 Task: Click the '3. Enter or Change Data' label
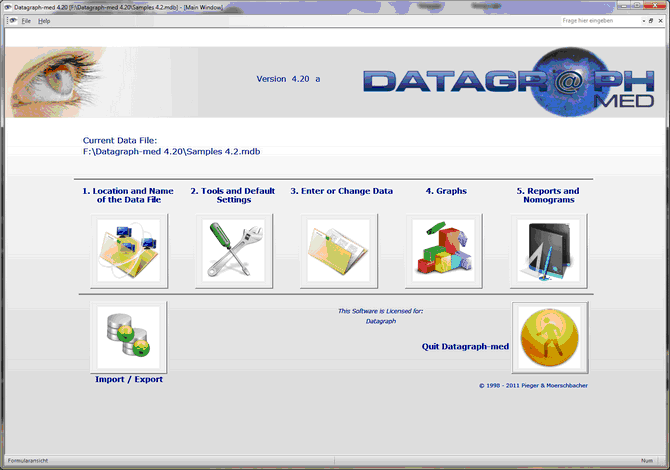coord(342,191)
